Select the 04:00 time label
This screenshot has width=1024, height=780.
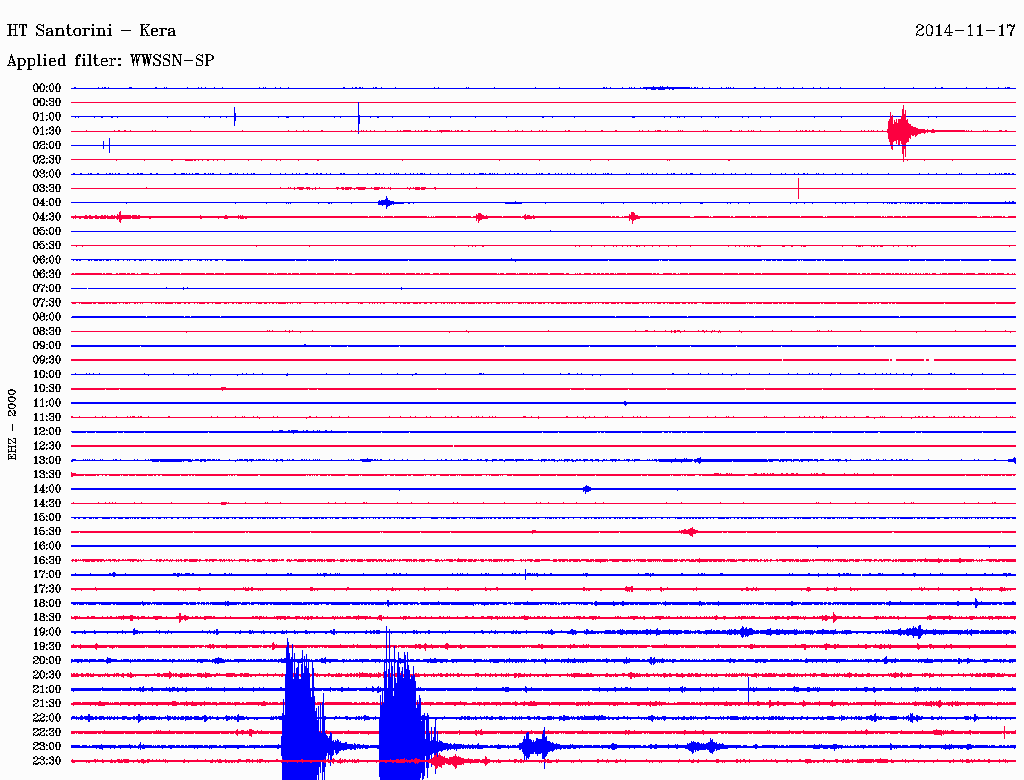coord(47,203)
